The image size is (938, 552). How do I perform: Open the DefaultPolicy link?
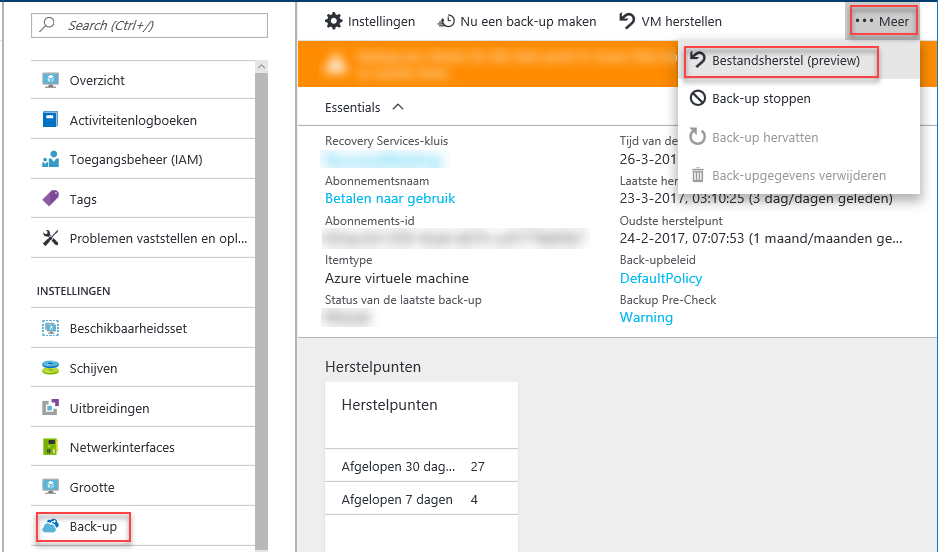click(x=660, y=278)
